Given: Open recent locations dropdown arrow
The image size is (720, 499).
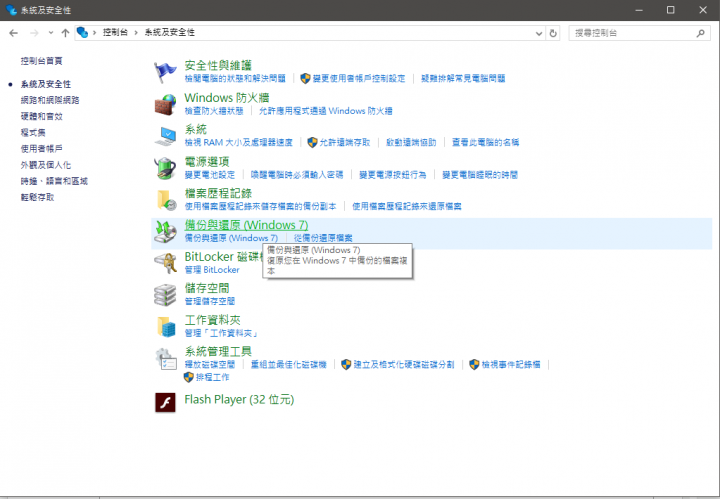Looking at the screenshot, I should point(51,33).
